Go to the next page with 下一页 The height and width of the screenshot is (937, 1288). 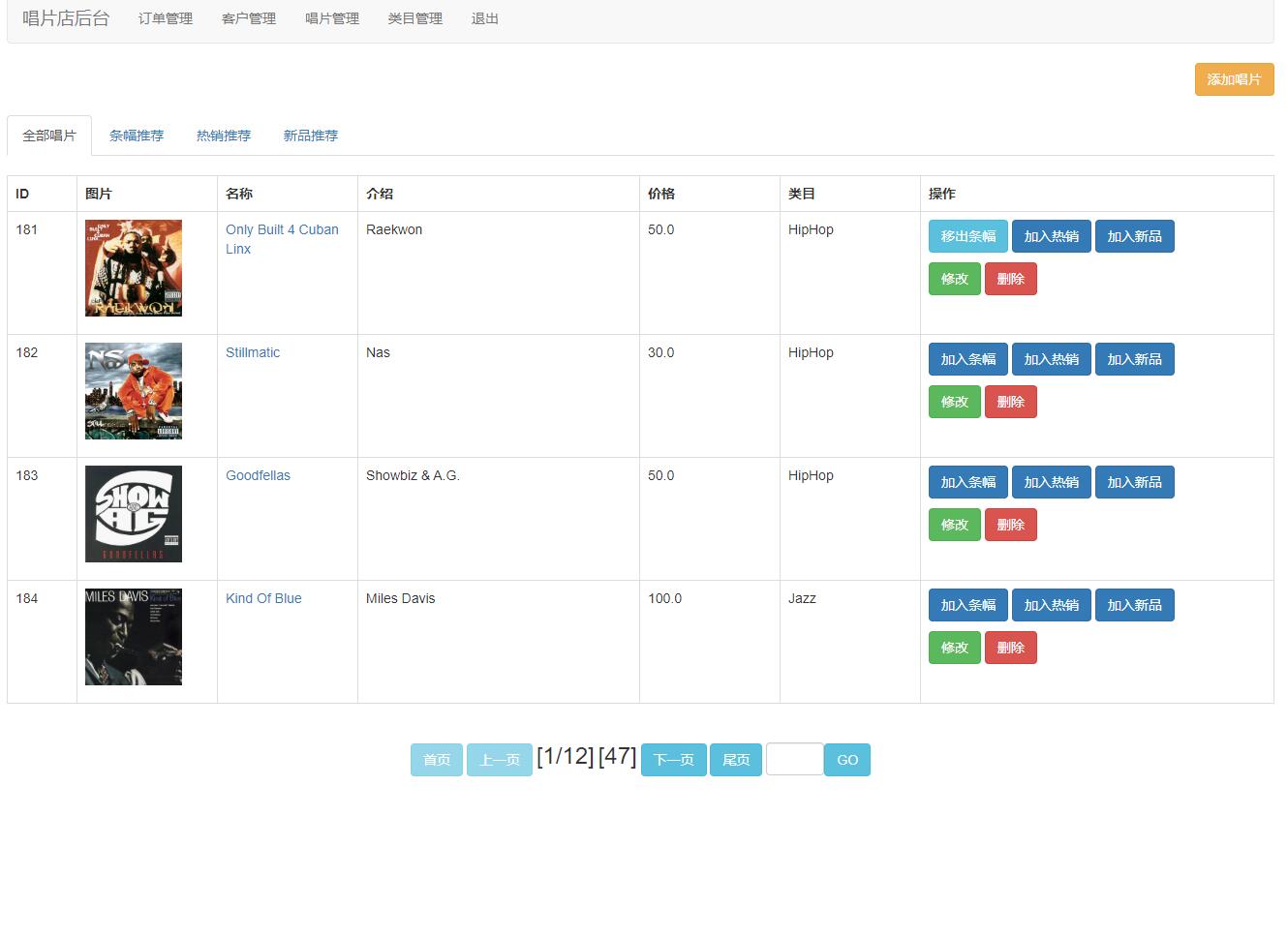(x=673, y=760)
